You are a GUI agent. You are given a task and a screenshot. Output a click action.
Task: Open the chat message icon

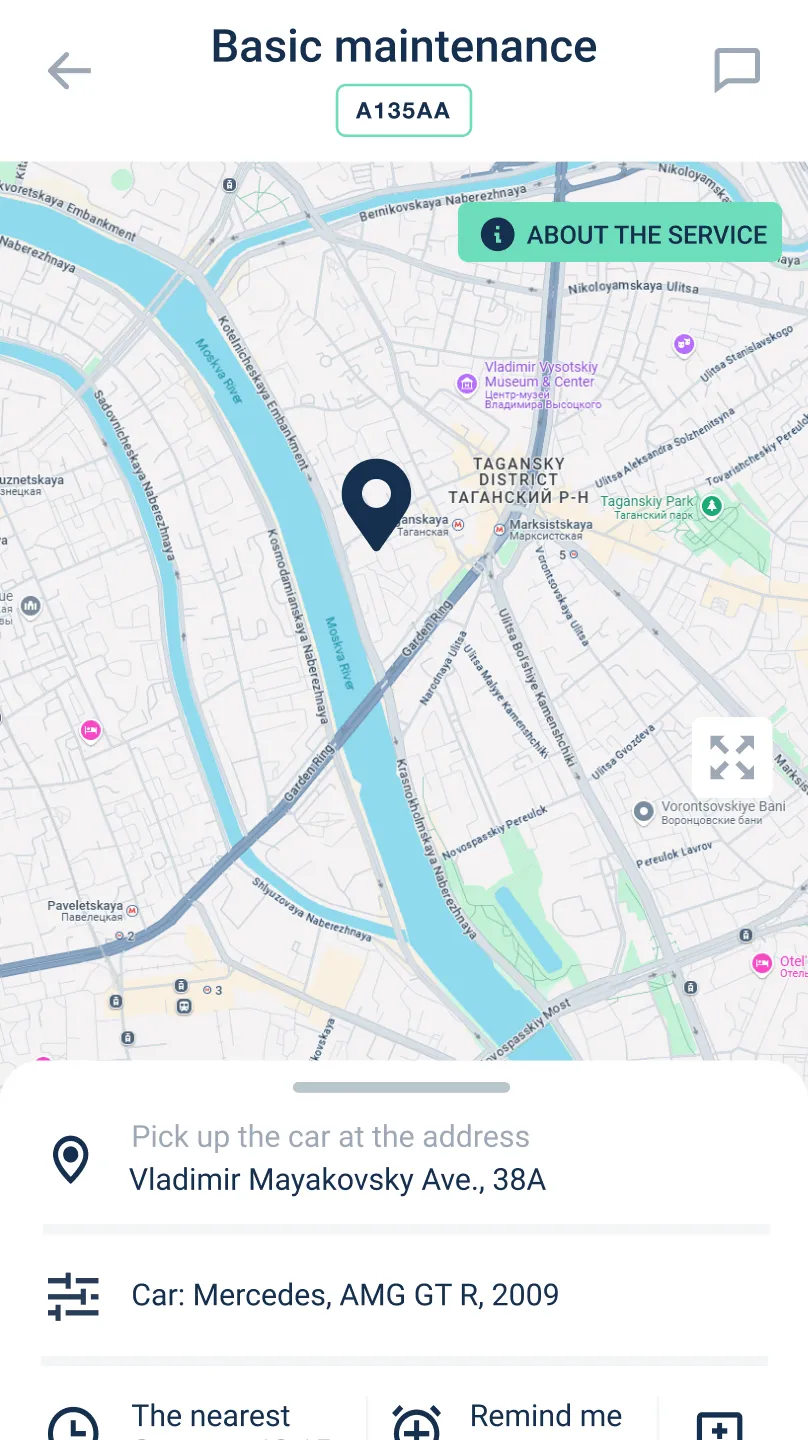point(737,71)
